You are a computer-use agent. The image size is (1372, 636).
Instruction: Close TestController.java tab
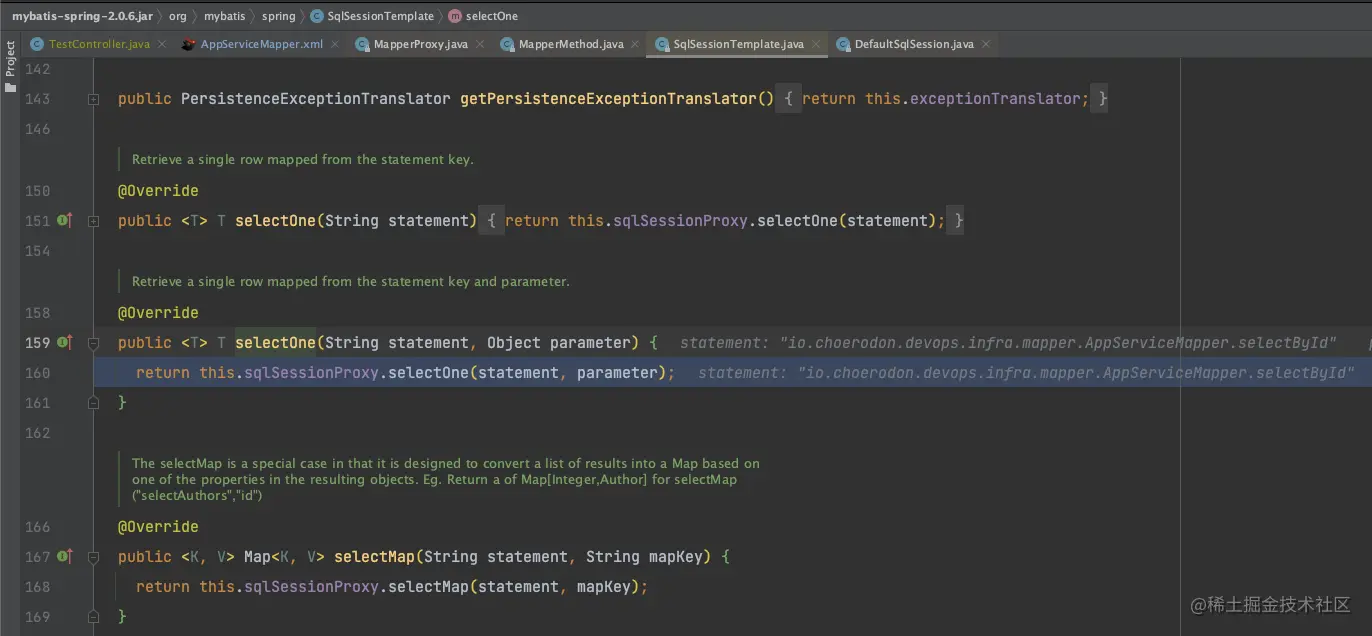162,45
